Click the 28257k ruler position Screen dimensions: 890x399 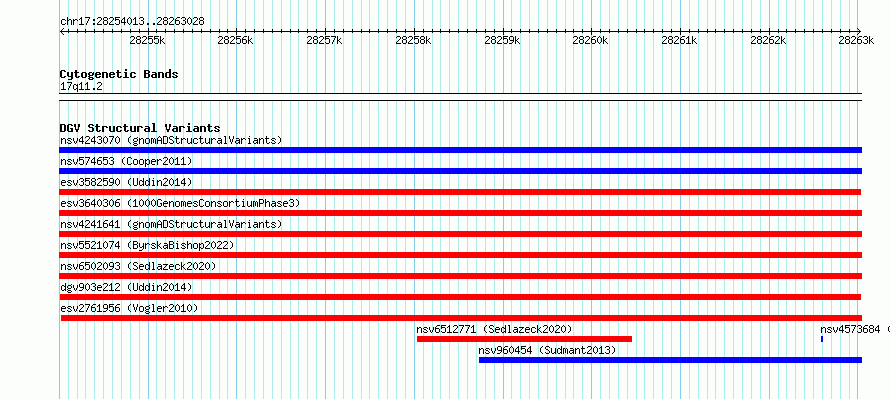tap(324, 40)
